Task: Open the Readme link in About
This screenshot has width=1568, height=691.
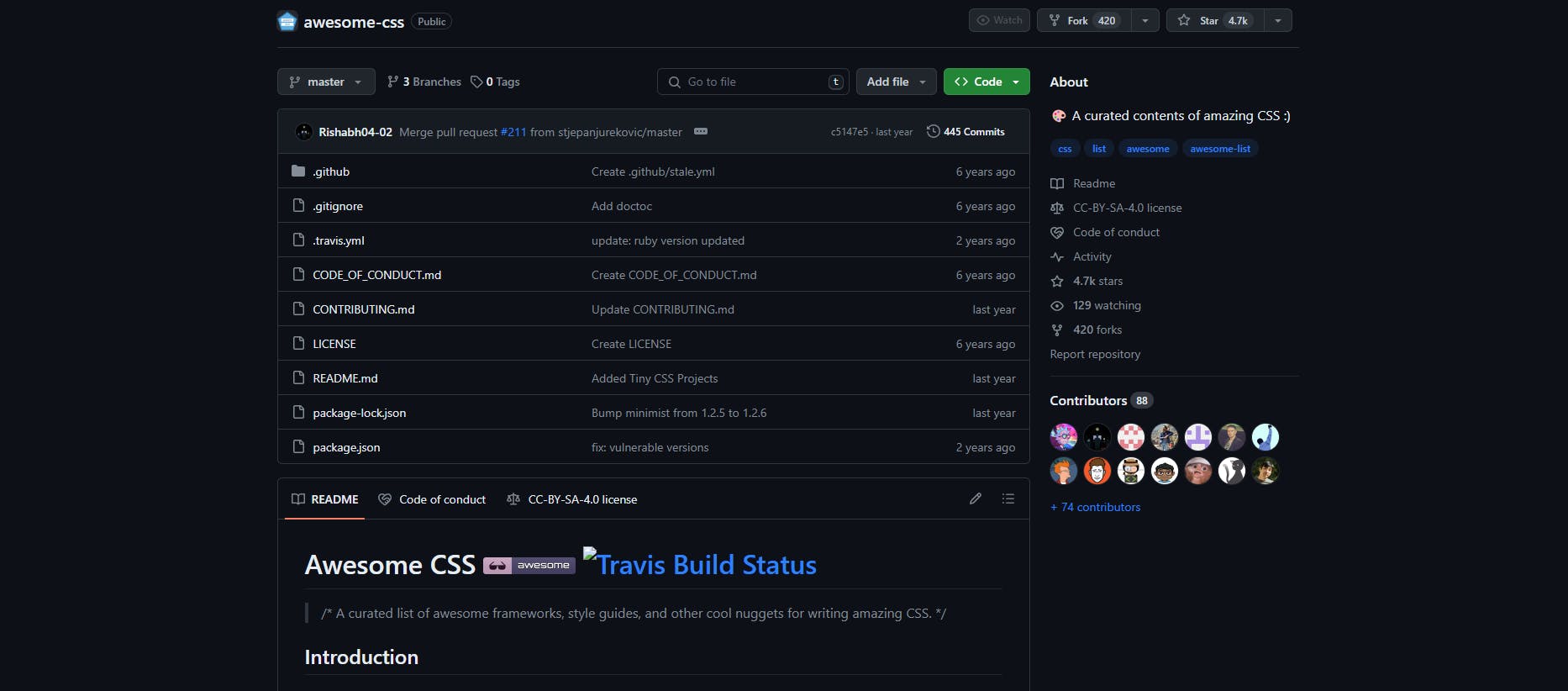Action: [1083, 183]
